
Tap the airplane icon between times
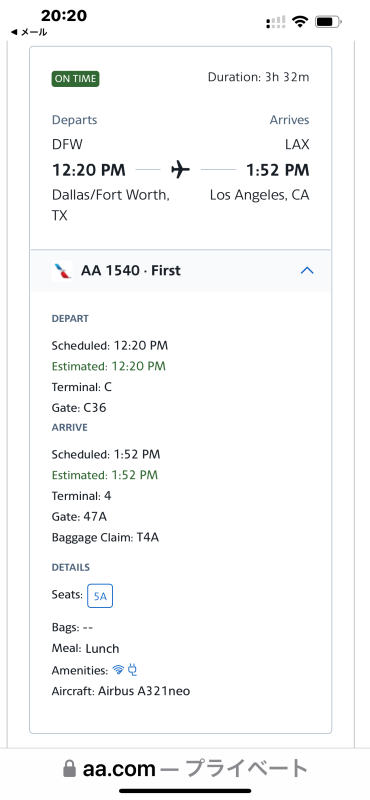point(180,169)
